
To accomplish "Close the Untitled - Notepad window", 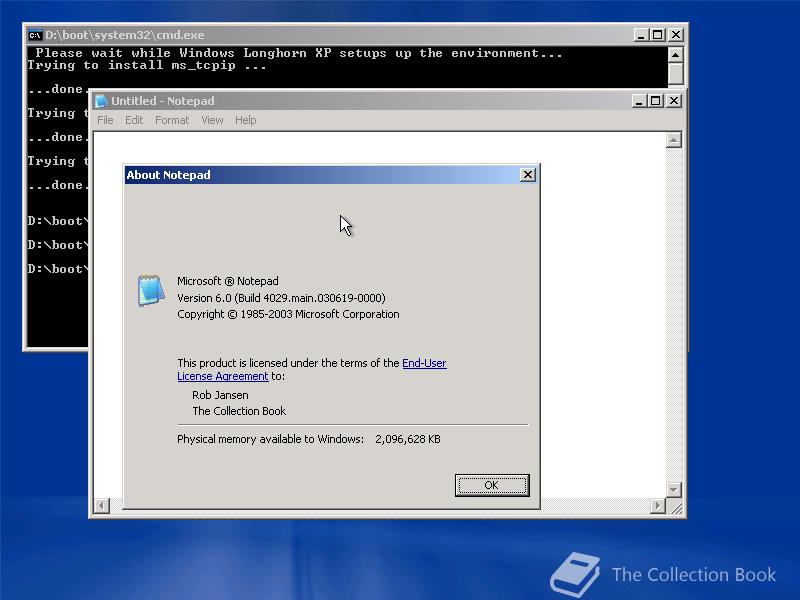I will click(x=674, y=101).
